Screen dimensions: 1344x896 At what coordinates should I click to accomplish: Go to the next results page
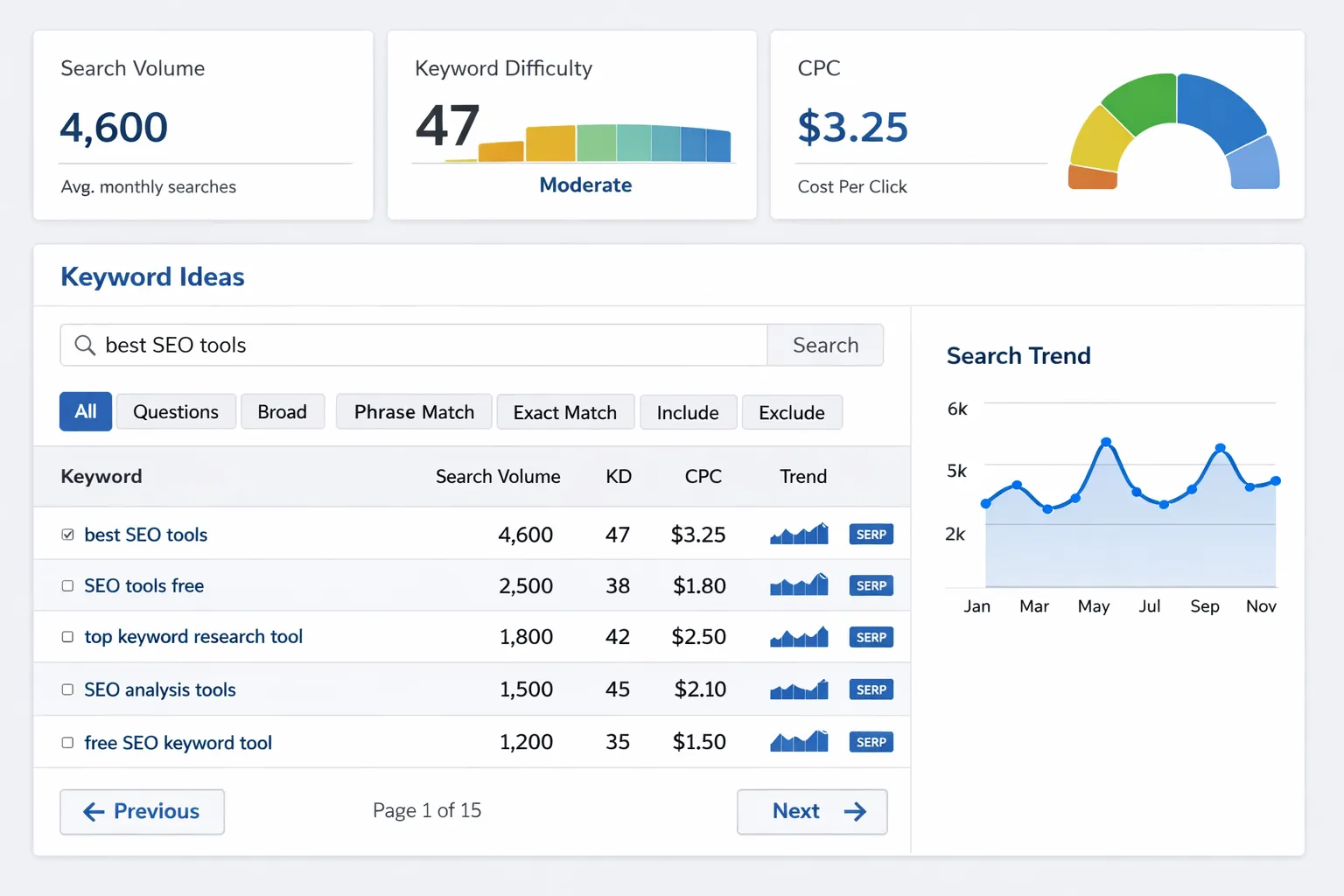(811, 812)
